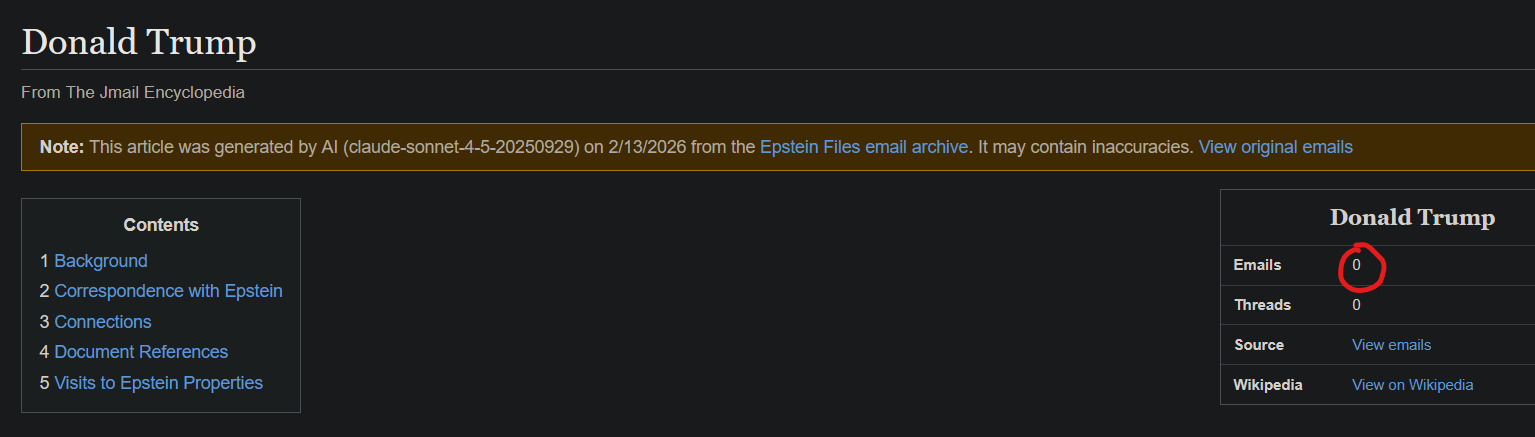
Task: Click the bold Note label in banner
Action: (x=62, y=147)
